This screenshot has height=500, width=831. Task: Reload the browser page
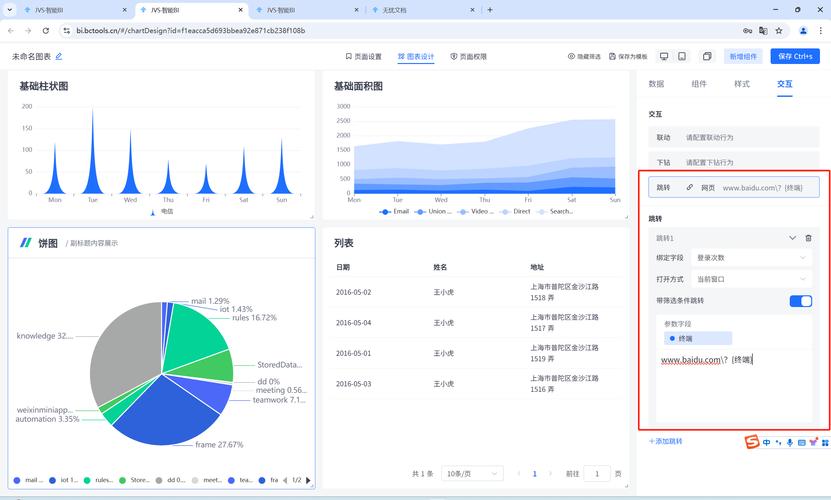pyautogui.click(x=46, y=31)
